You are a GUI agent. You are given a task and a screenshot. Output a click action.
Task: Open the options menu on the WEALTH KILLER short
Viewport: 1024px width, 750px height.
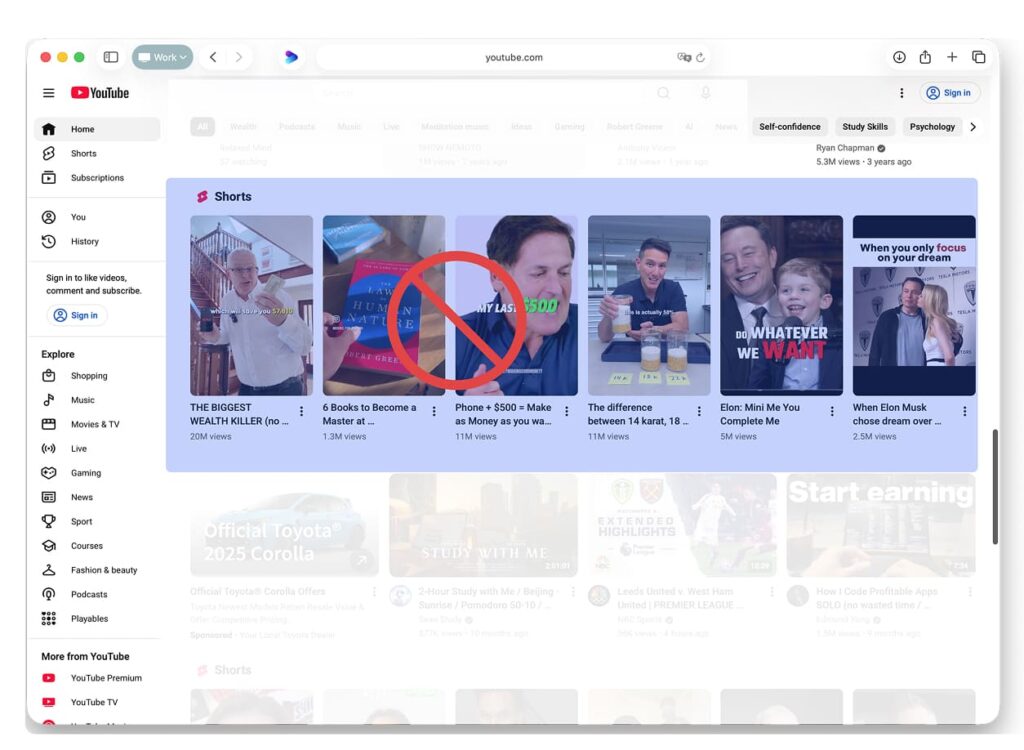(x=303, y=410)
